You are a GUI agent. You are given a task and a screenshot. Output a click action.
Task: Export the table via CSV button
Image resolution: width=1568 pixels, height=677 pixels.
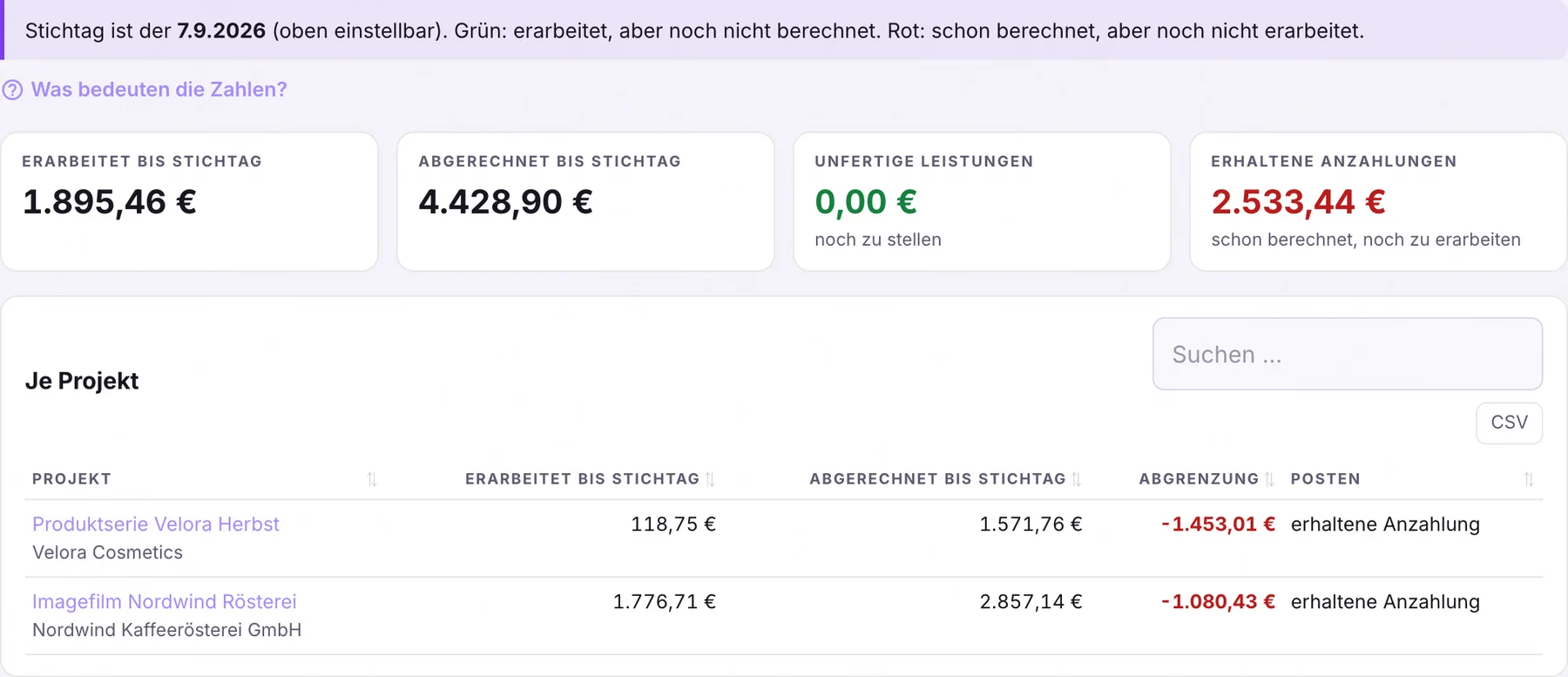(x=1509, y=423)
